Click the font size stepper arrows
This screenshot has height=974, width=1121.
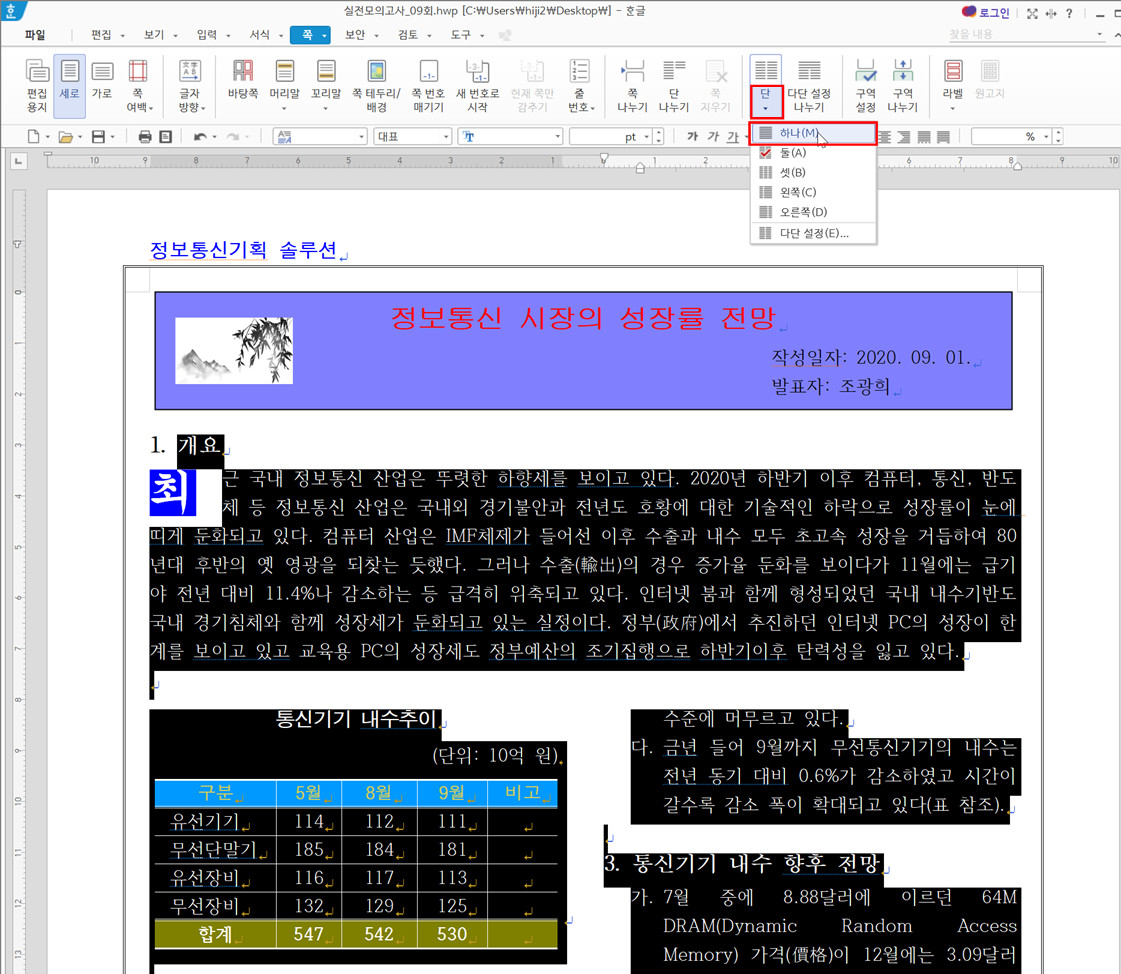pos(658,137)
